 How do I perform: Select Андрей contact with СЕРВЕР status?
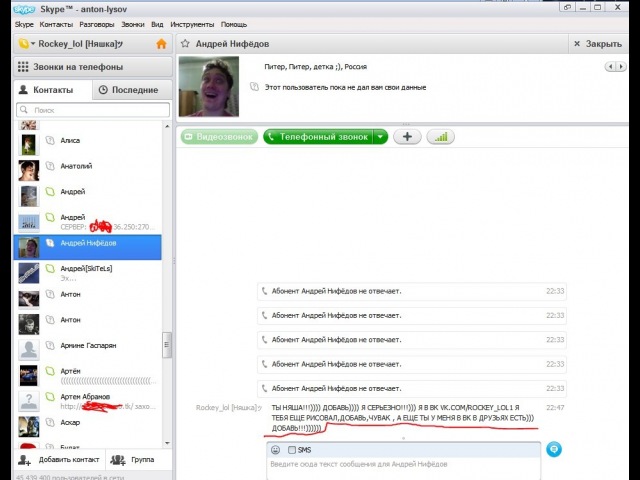(x=88, y=222)
